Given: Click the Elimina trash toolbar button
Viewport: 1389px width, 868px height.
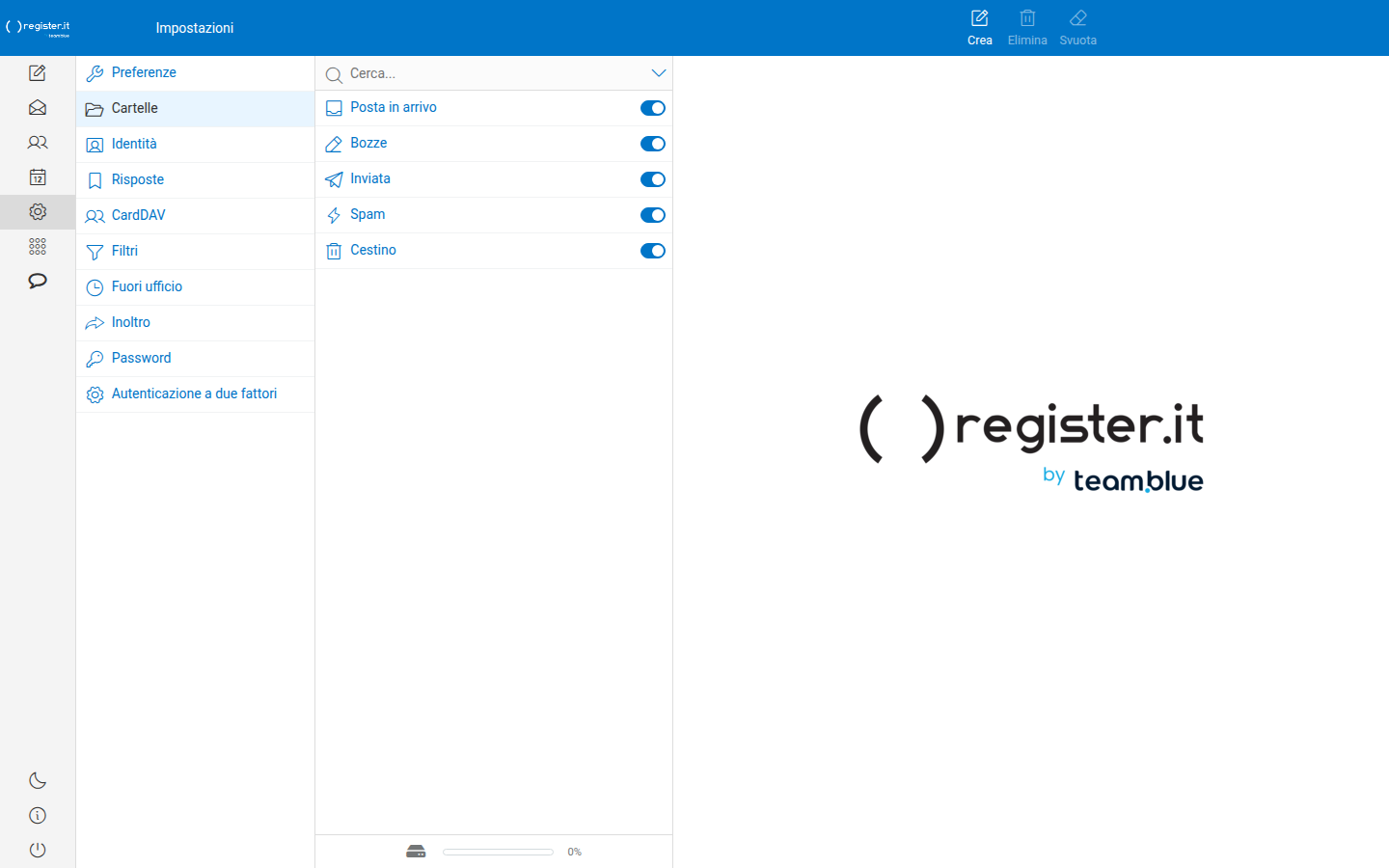Looking at the screenshot, I should point(1027,28).
